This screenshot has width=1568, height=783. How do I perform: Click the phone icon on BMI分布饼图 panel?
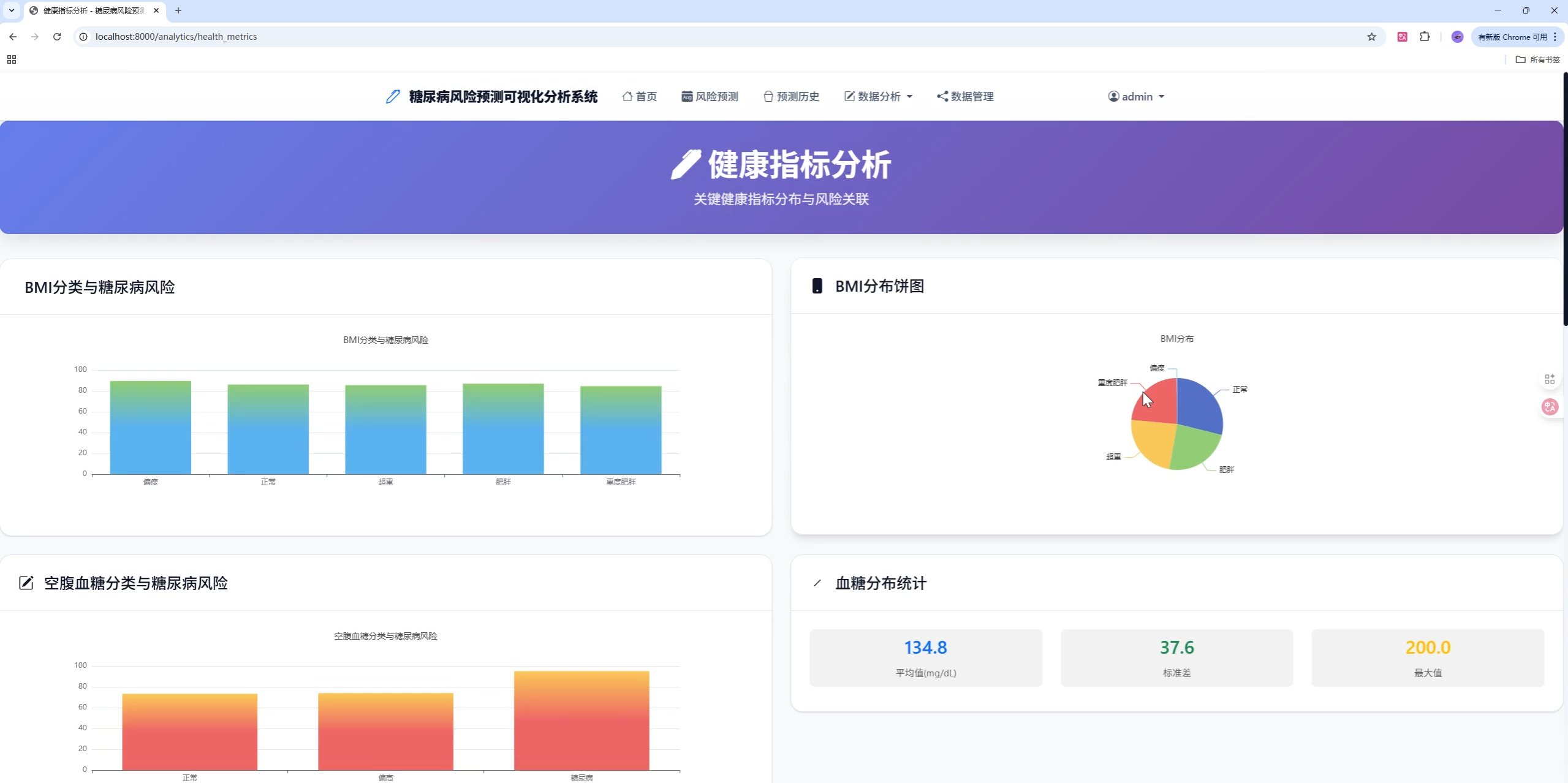pyautogui.click(x=818, y=286)
